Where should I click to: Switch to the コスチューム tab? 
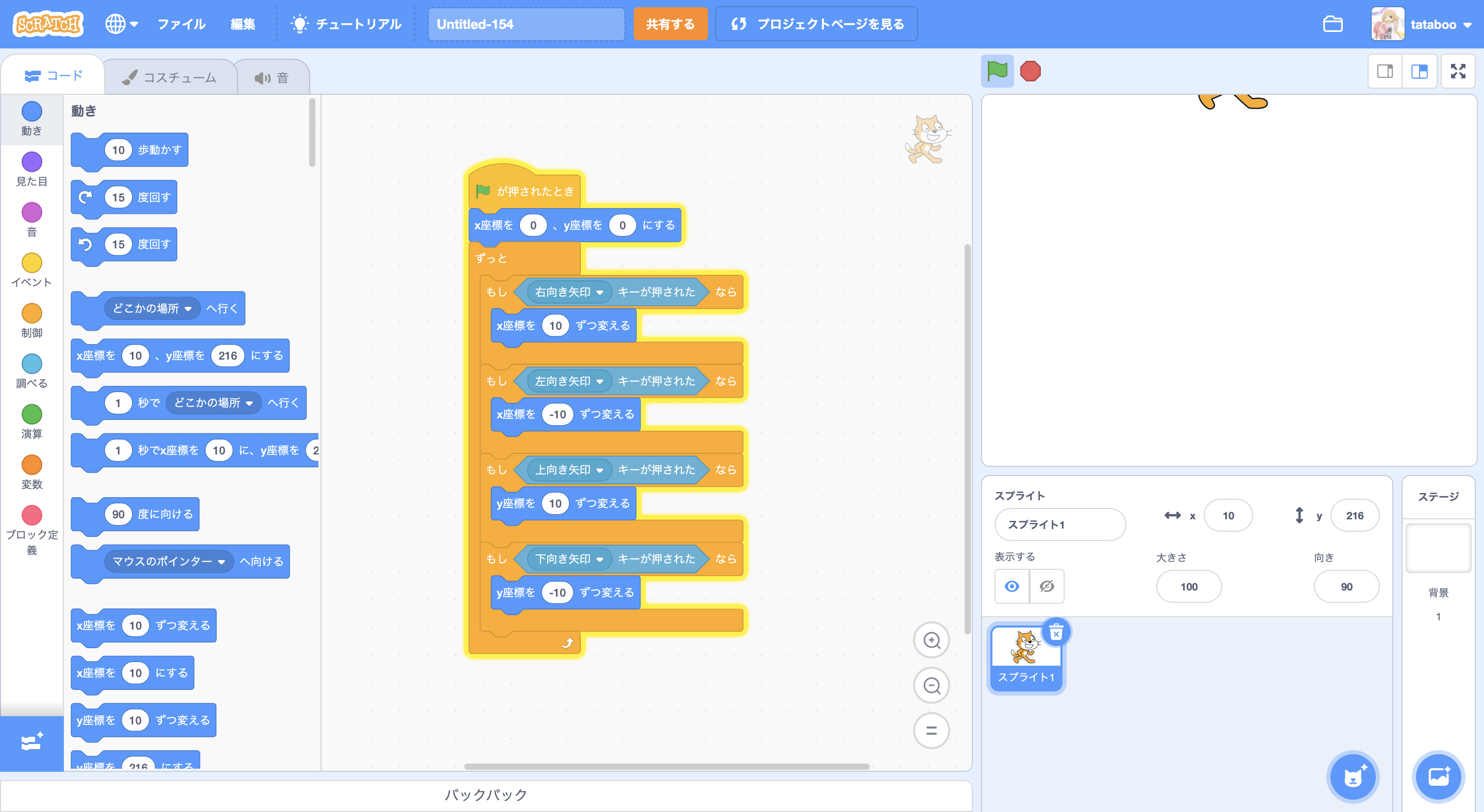170,77
